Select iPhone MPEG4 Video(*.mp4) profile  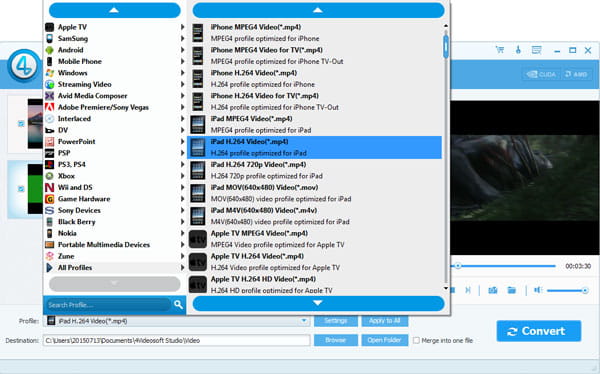[315, 33]
